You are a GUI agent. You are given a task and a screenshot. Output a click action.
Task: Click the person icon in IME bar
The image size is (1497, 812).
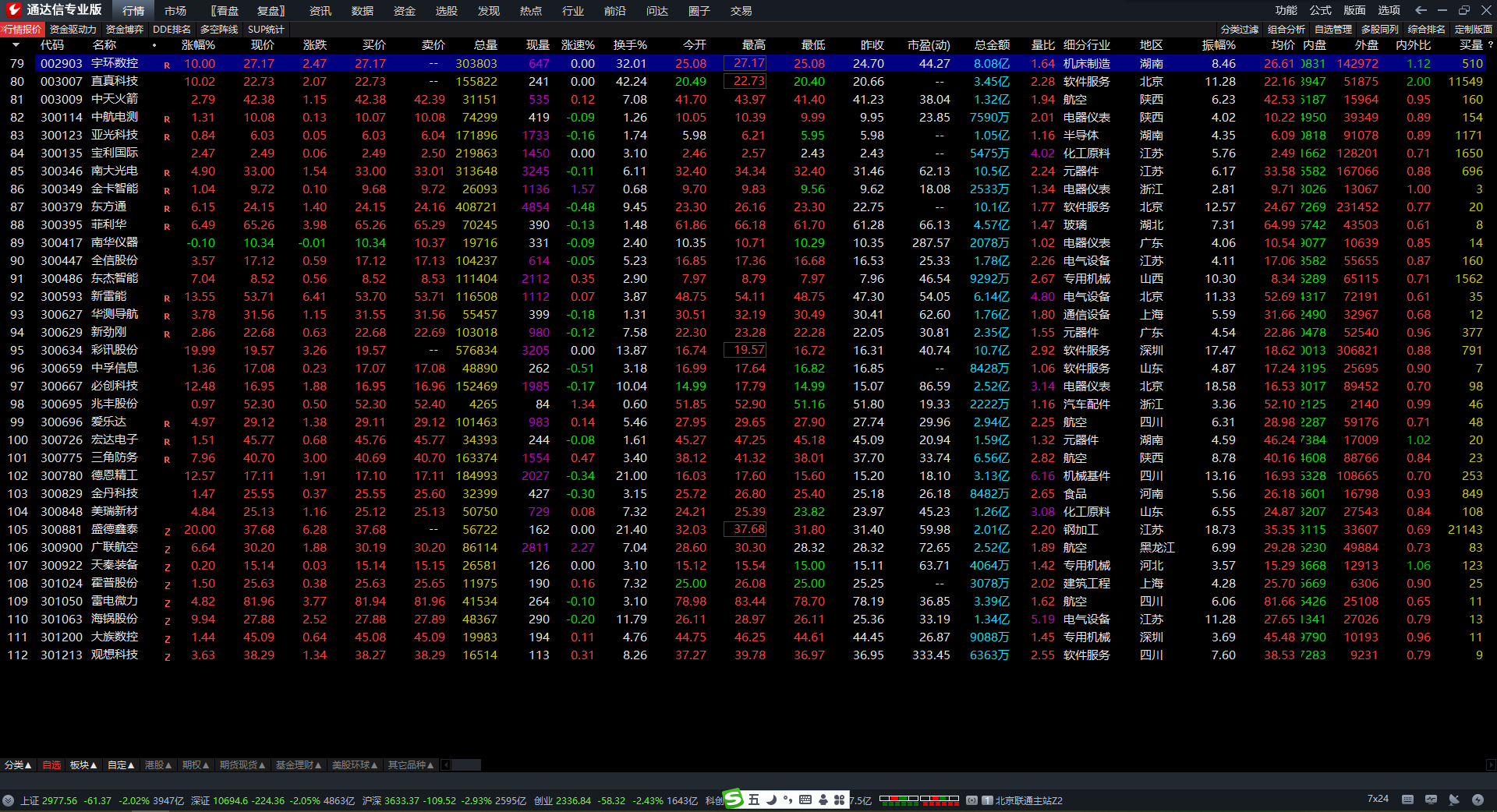pos(823,800)
